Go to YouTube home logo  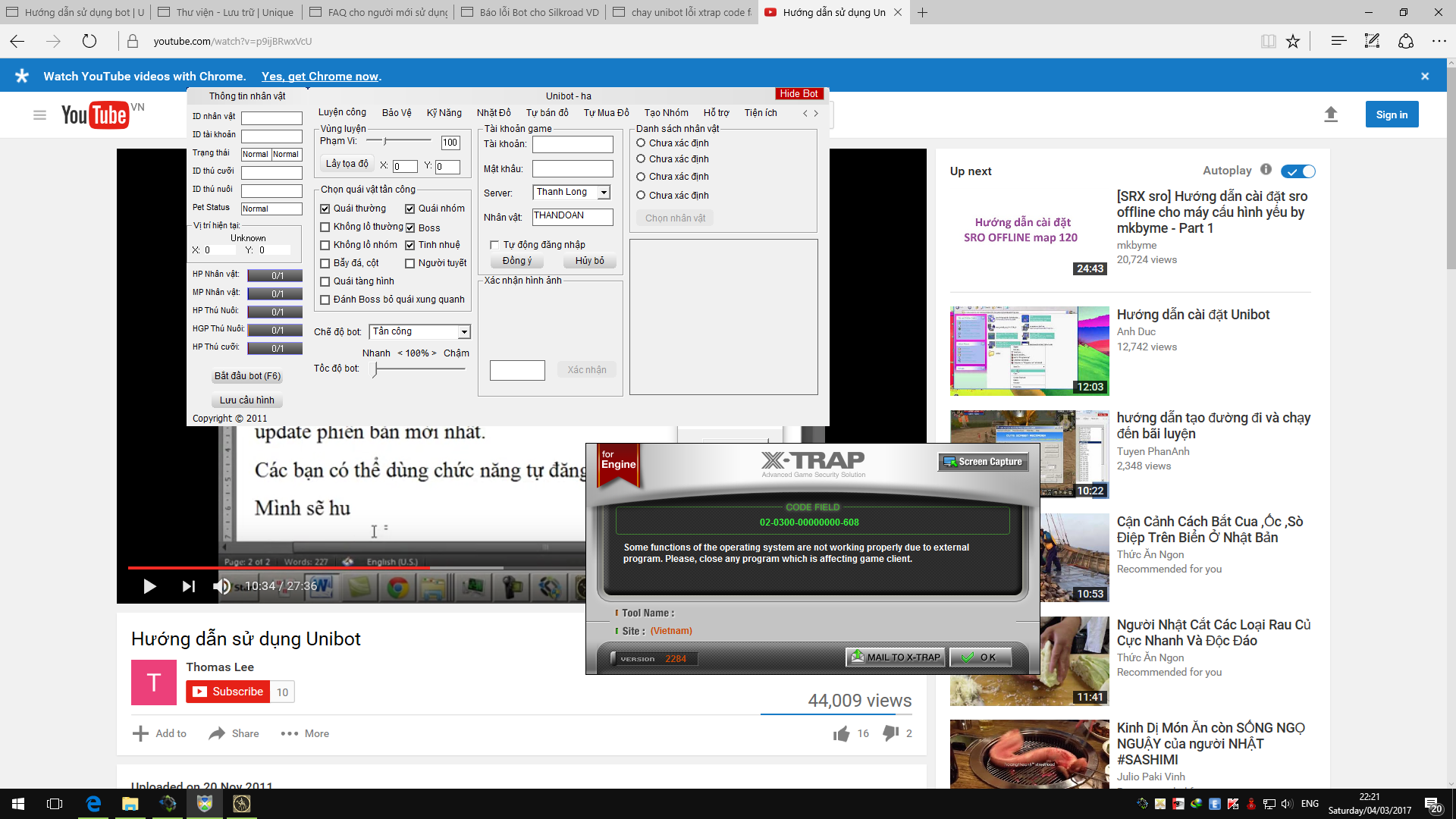[x=94, y=115]
